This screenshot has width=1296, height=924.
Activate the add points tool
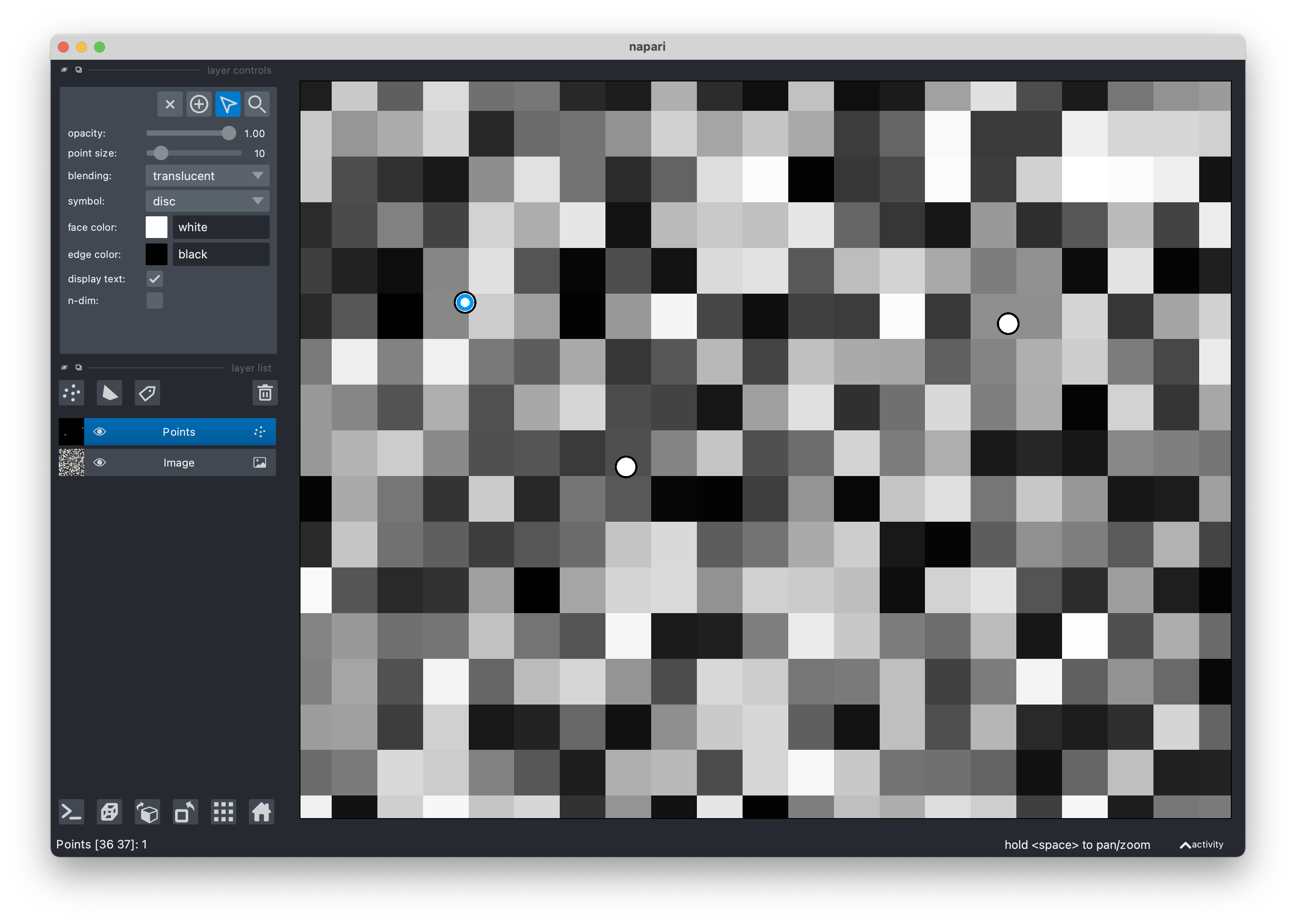199,104
